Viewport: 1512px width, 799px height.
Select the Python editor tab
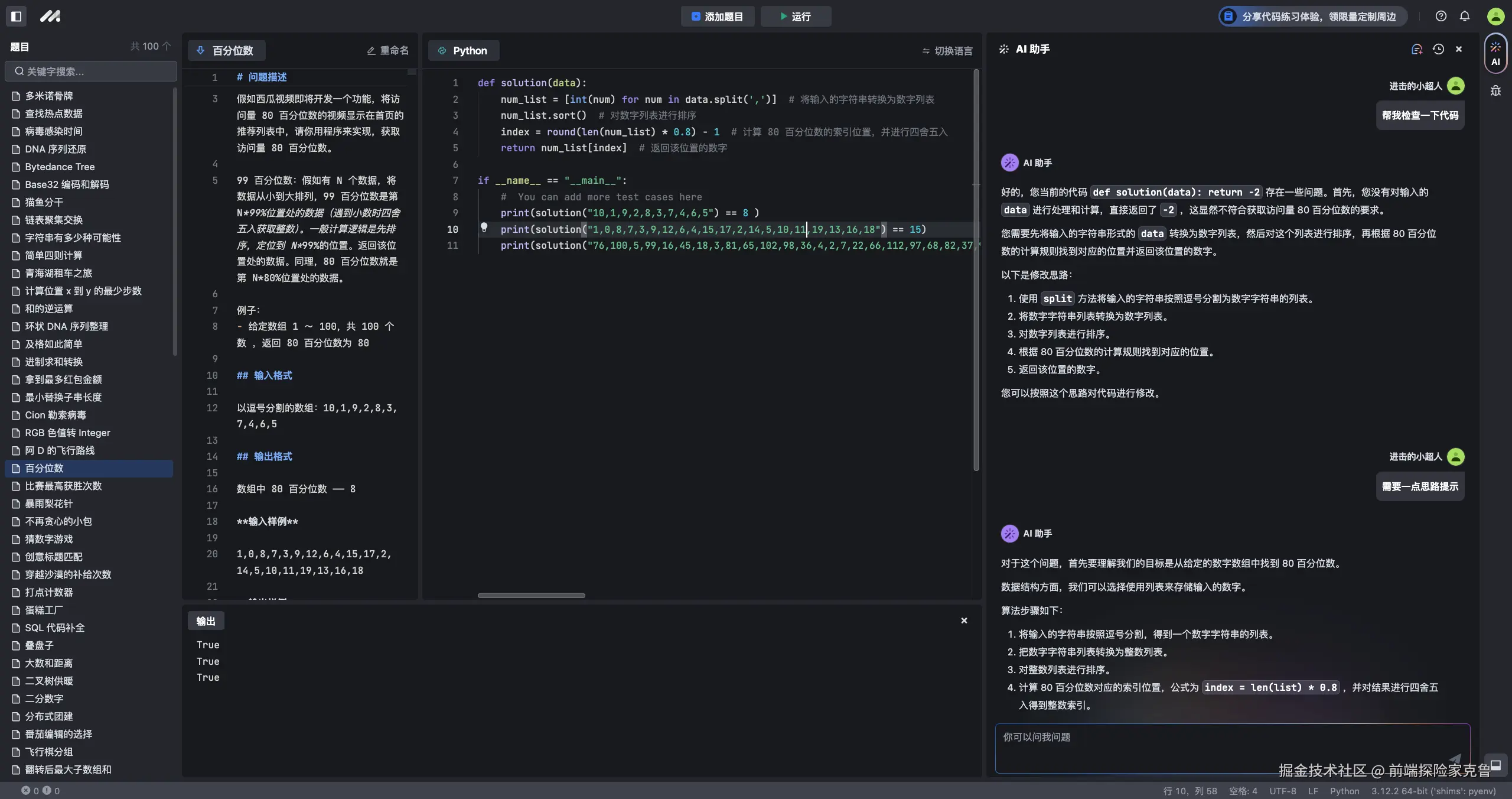[463, 51]
